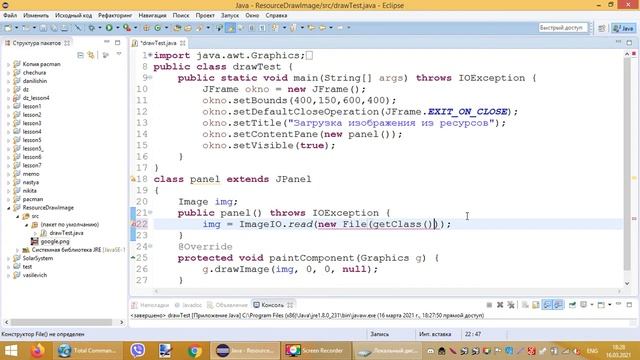The height and width of the screenshot is (360, 640).
Task: Maximize the console panel
Action: pos(629,304)
